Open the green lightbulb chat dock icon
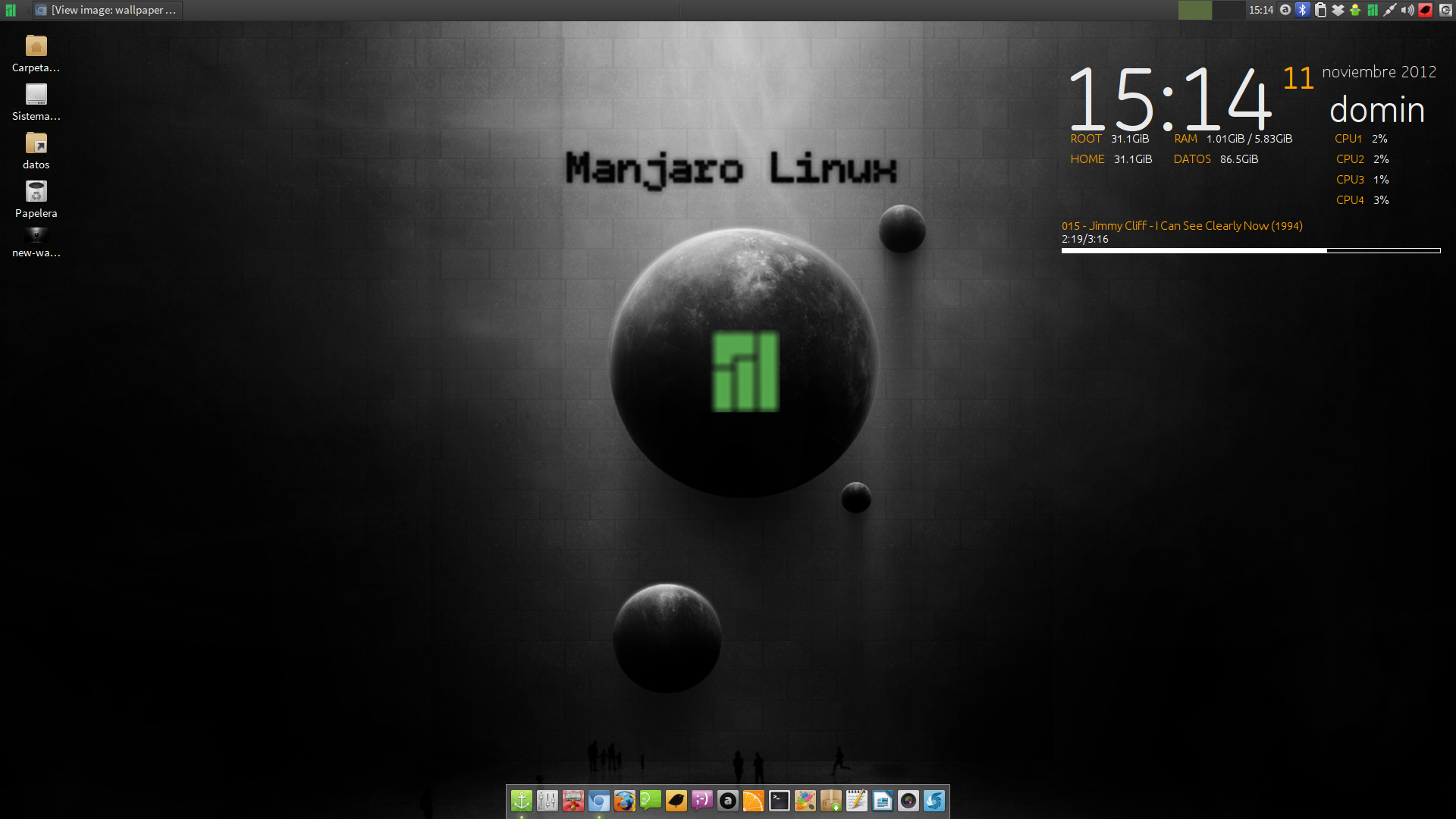The width and height of the screenshot is (1456, 819). click(x=651, y=801)
